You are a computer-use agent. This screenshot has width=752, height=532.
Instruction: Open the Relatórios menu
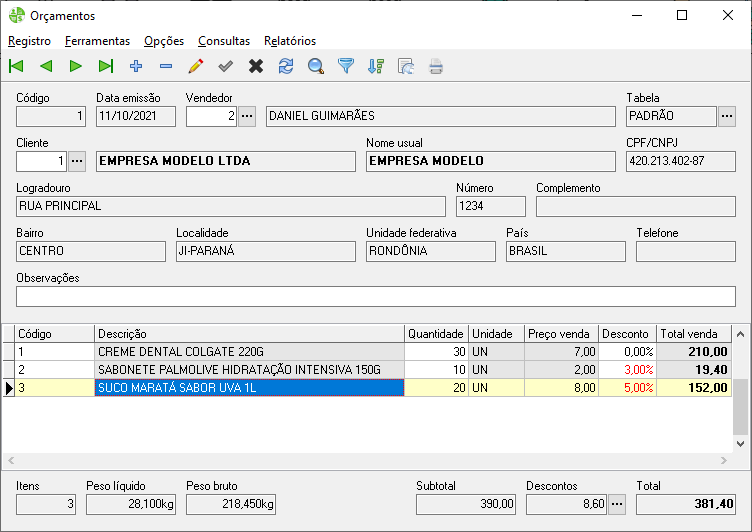(x=290, y=41)
